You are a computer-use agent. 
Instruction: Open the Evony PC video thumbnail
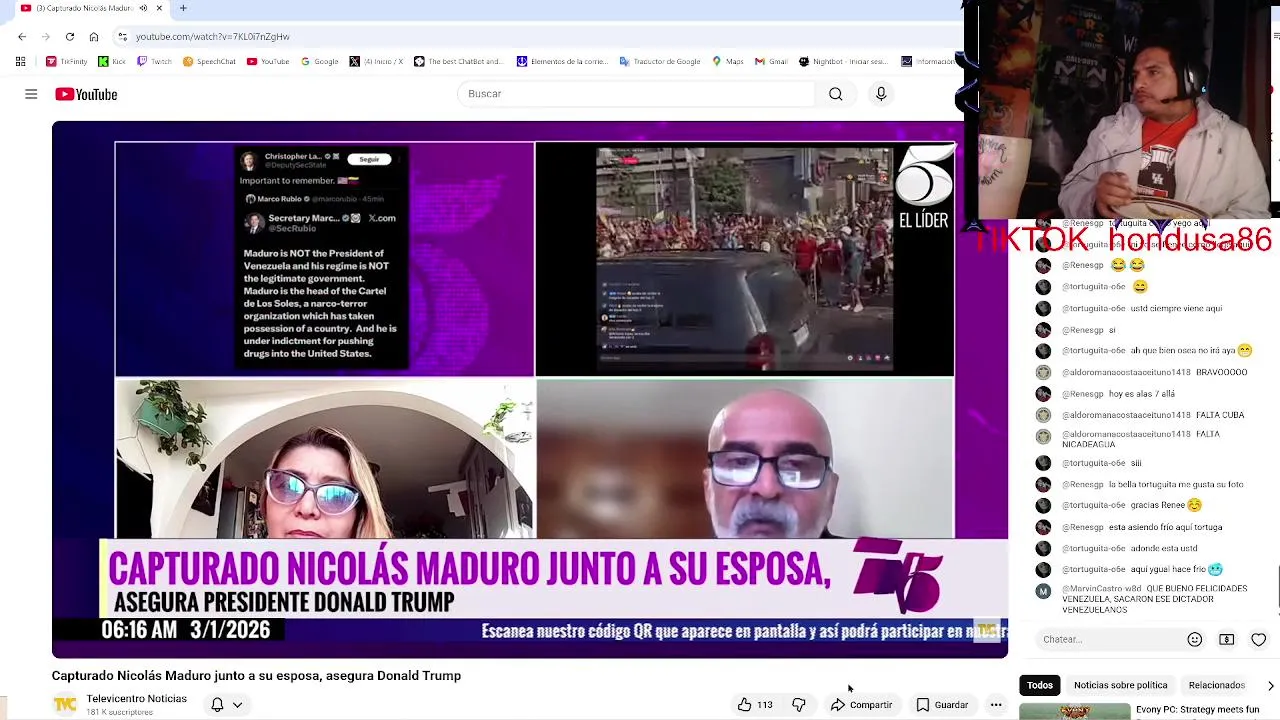pyautogui.click(x=1074, y=712)
